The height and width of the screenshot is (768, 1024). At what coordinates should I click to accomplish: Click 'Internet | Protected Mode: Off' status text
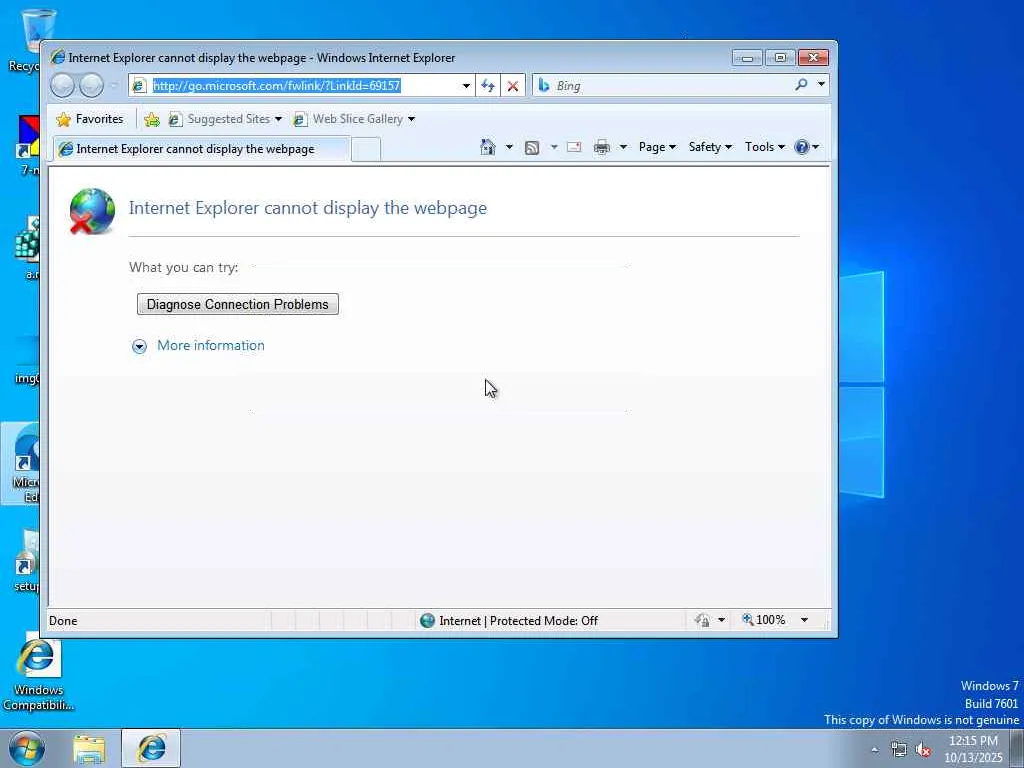click(x=519, y=620)
